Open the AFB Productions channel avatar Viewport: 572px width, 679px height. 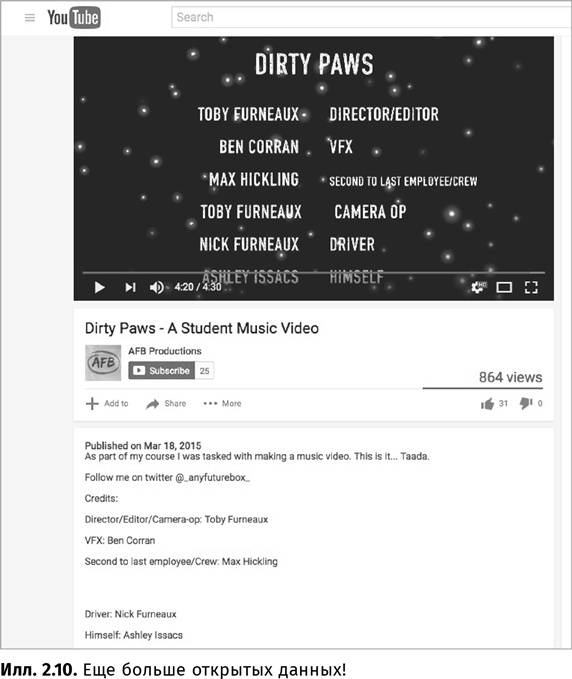(x=103, y=363)
